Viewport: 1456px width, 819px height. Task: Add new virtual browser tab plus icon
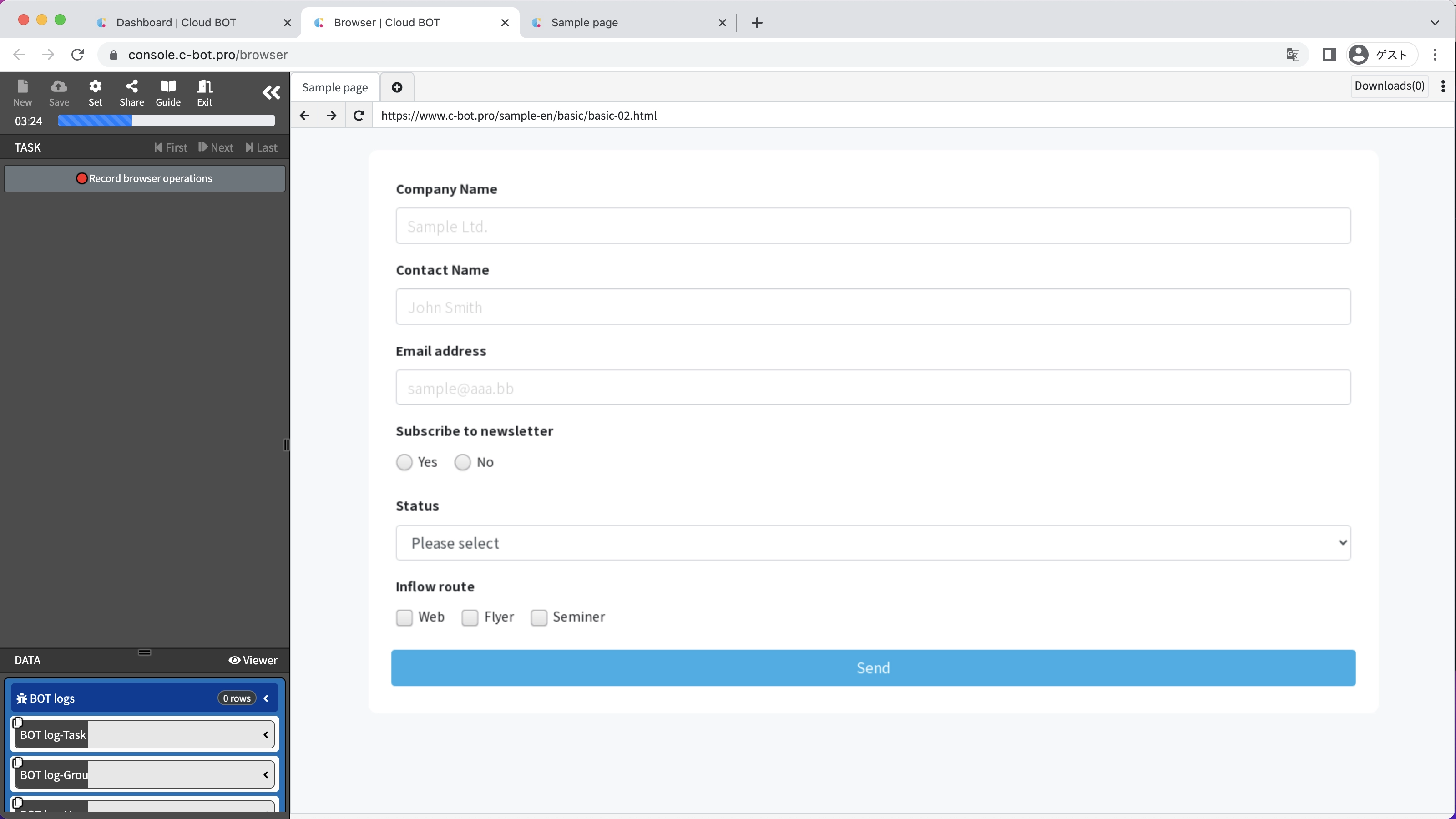(397, 87)
